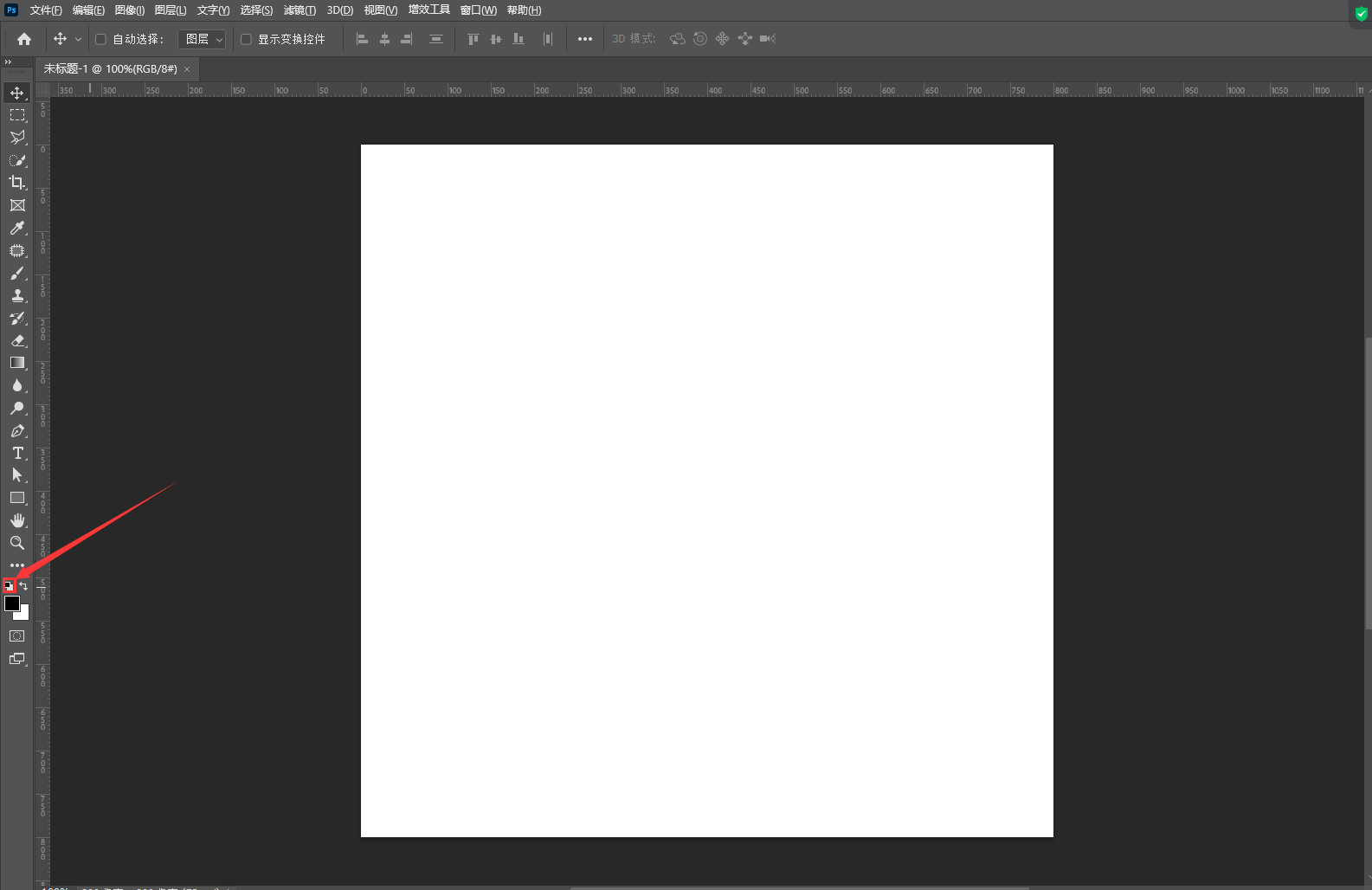Align right edges

point(407,39)
